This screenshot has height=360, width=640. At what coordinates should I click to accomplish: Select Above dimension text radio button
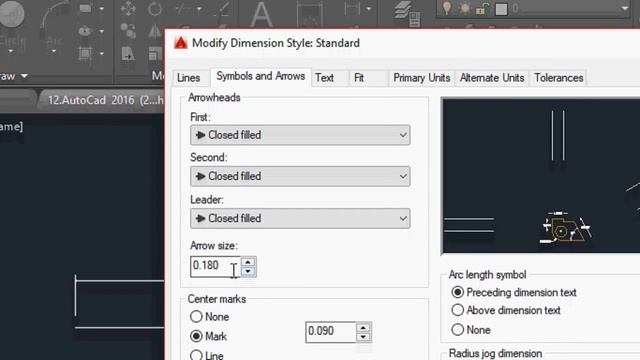coord(458,310)
